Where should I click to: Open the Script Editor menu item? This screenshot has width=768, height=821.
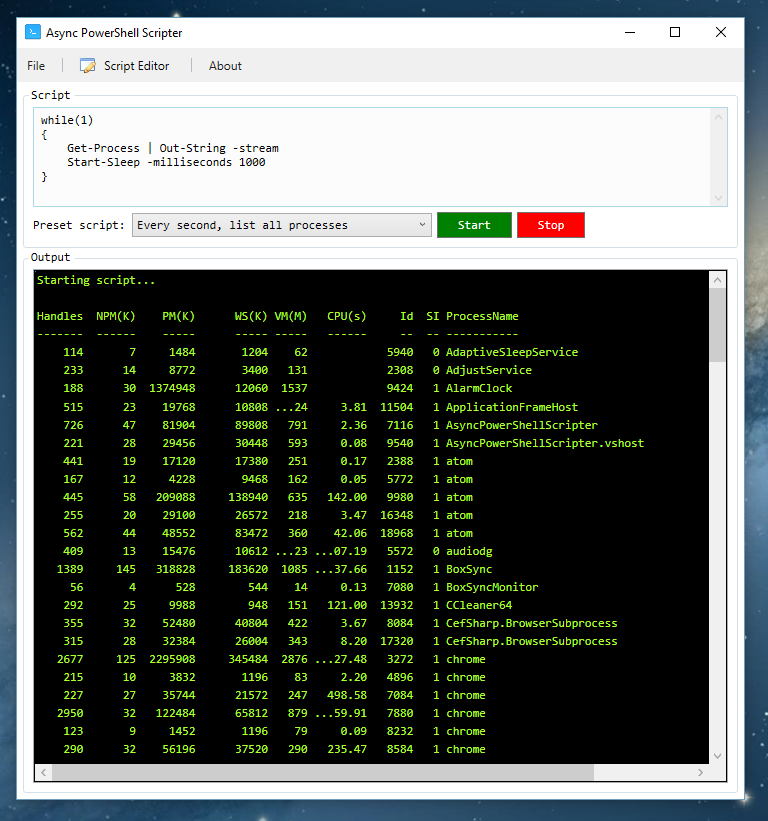(x=125, y=65)
